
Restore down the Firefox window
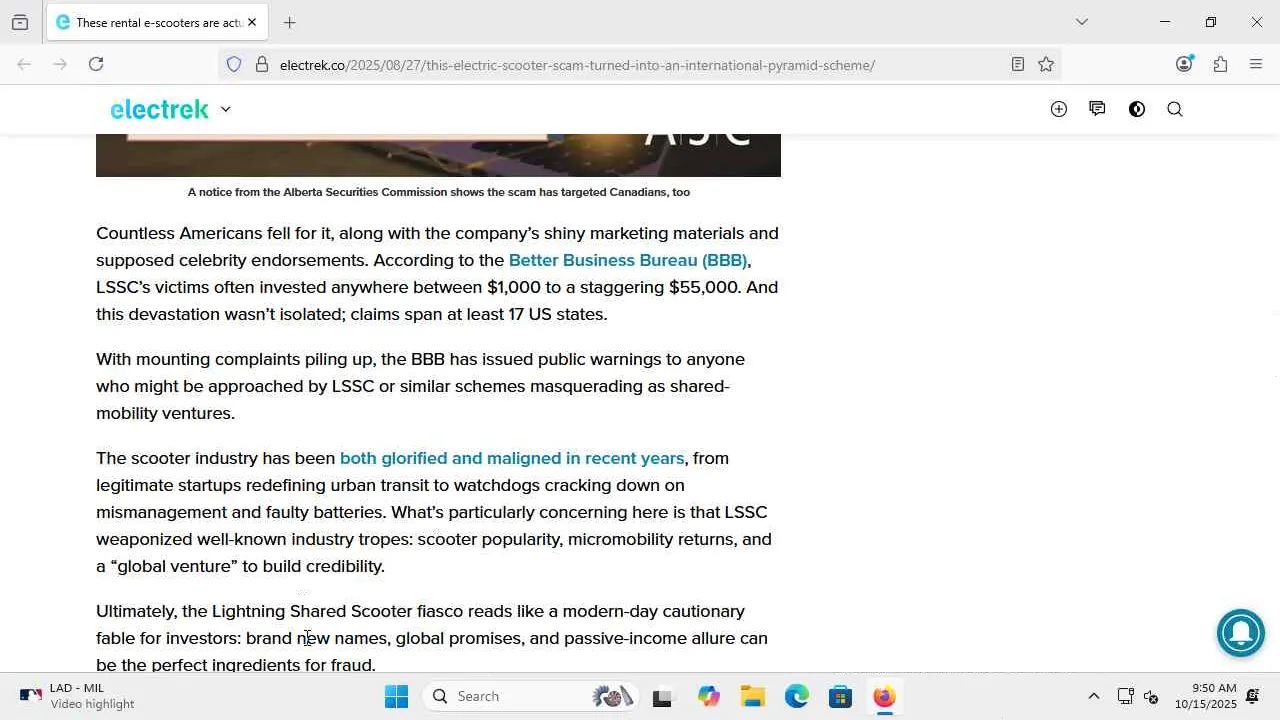[1210, 22]
